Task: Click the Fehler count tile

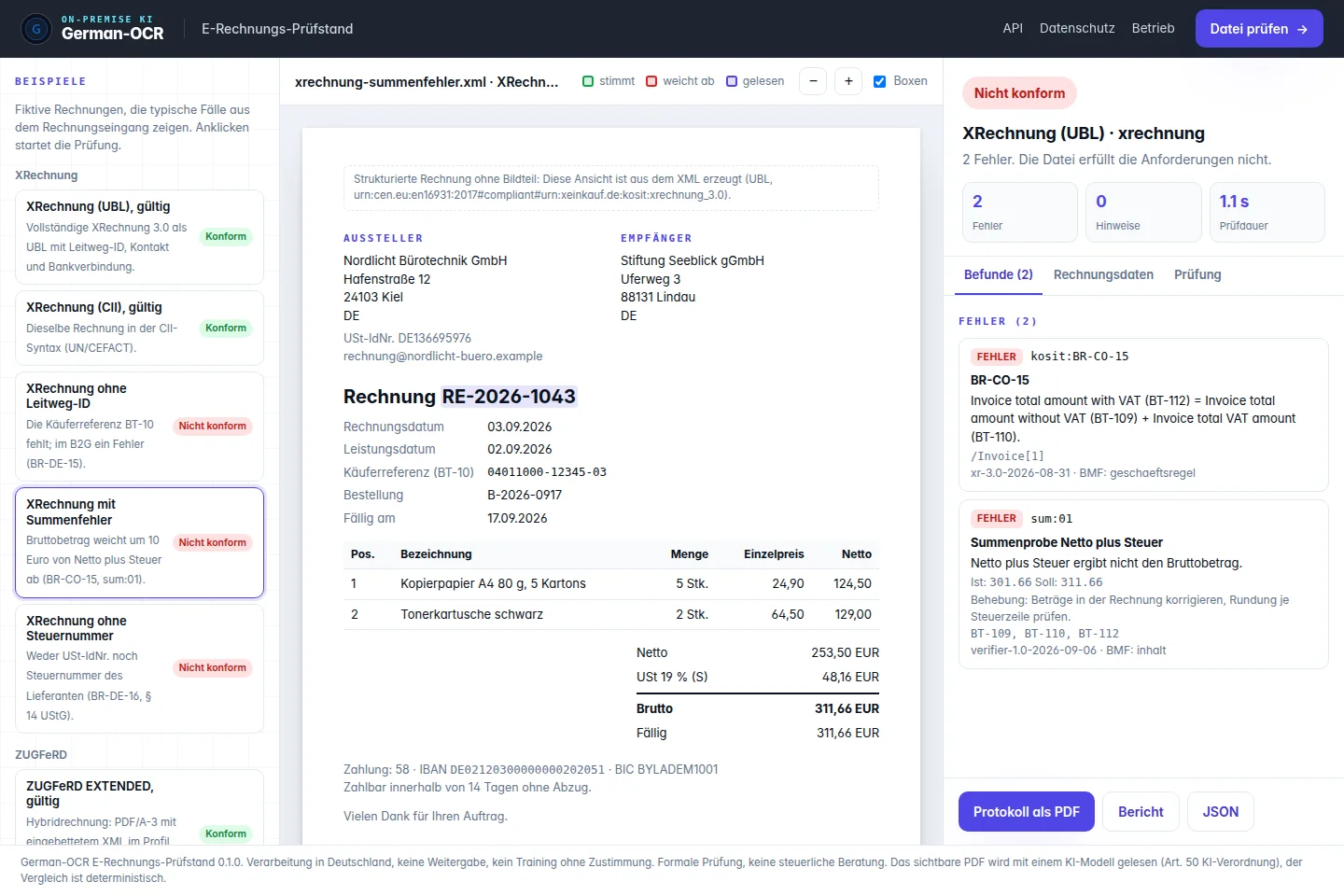Action: 1020,212
